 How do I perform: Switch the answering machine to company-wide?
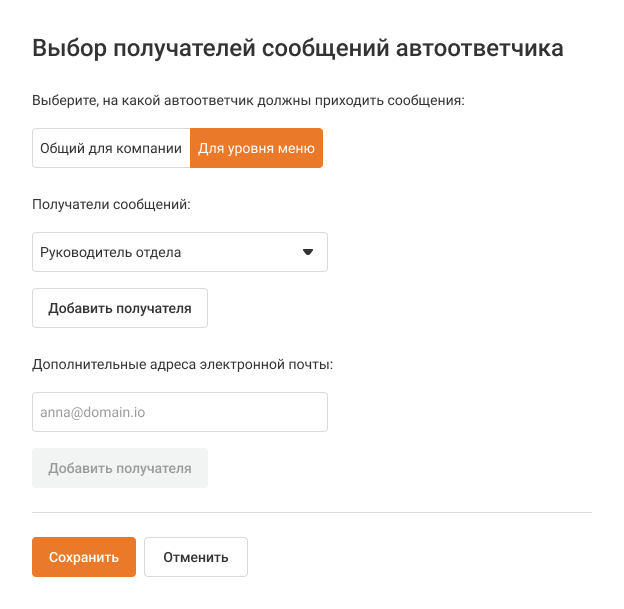pos(111,148)
